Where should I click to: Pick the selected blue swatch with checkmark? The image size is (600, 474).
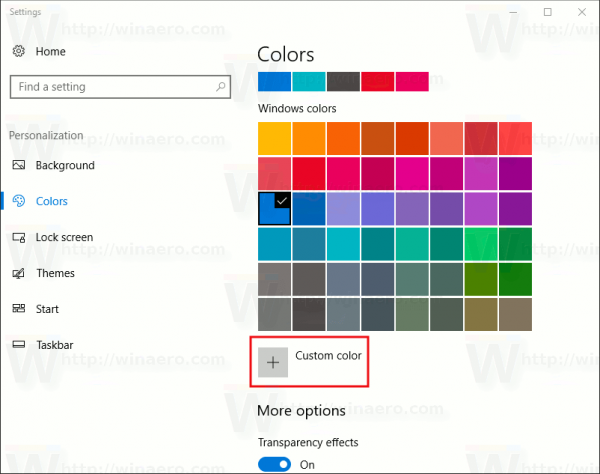[x=274, y=208]
